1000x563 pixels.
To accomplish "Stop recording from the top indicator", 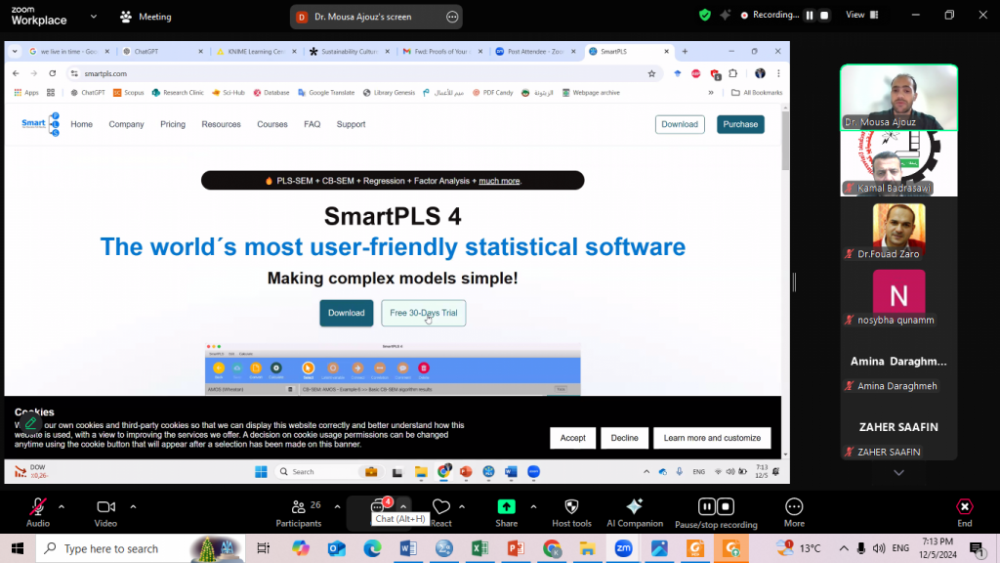I will [824, 15].
